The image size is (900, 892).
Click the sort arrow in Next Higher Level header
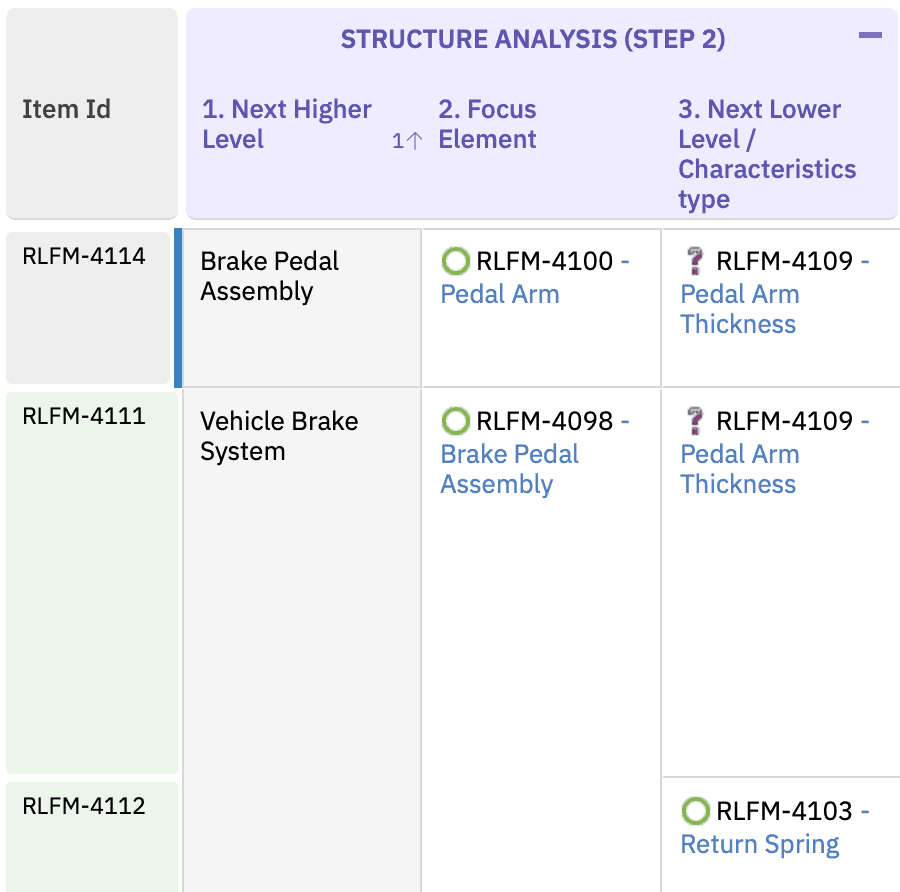tap(408, 141)
